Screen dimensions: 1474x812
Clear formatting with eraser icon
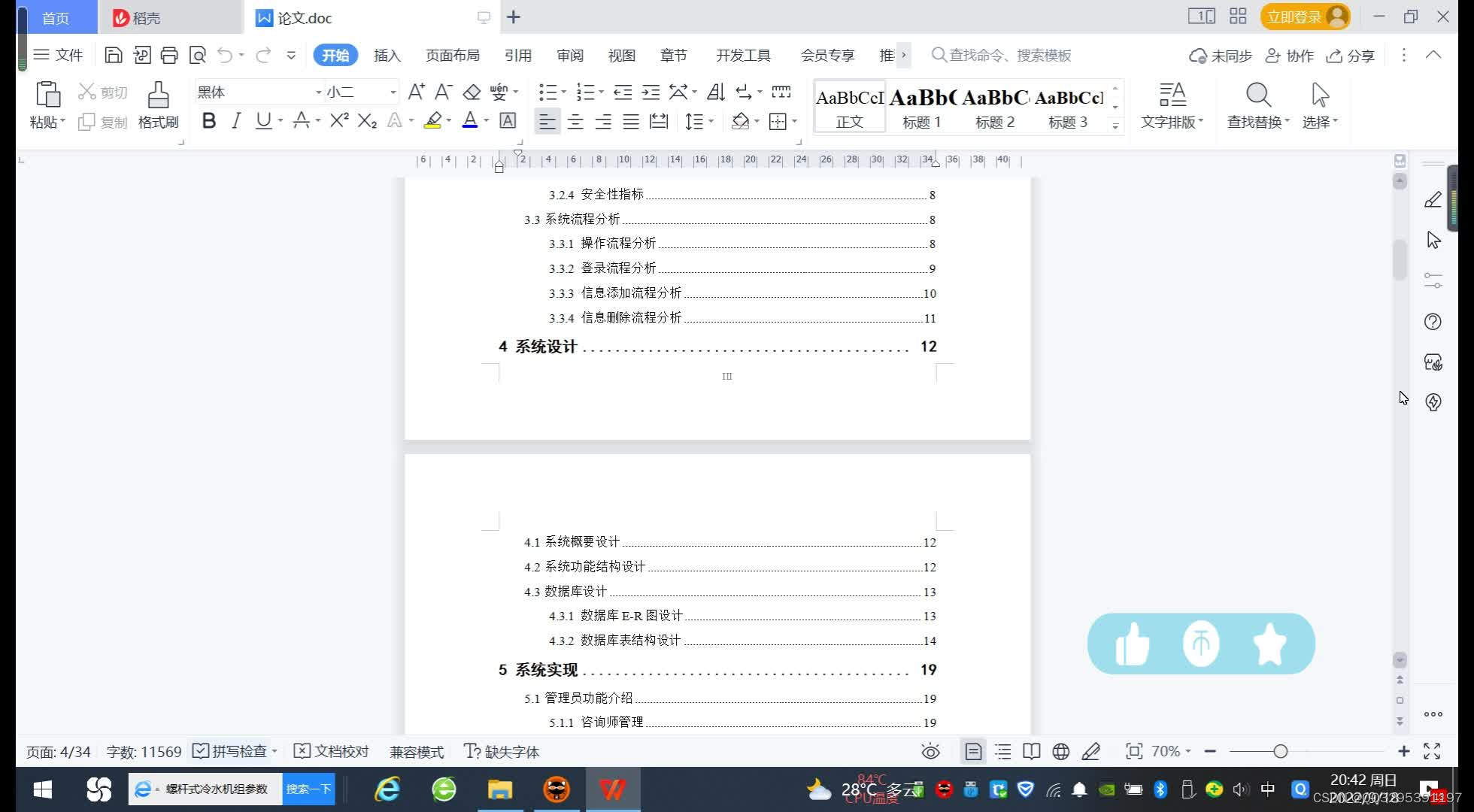472,92
